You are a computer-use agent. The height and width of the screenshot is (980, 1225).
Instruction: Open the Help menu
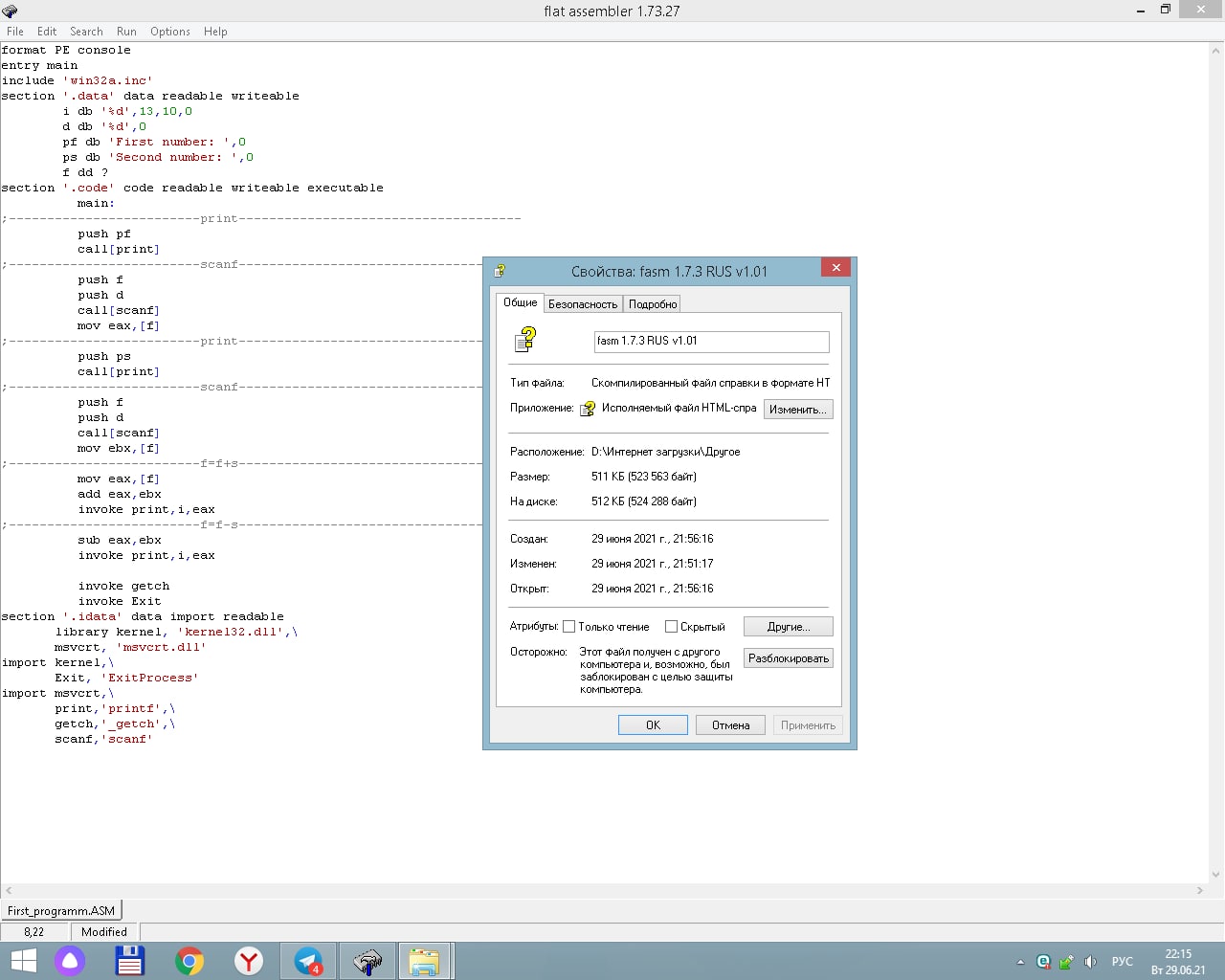[215, 32]
